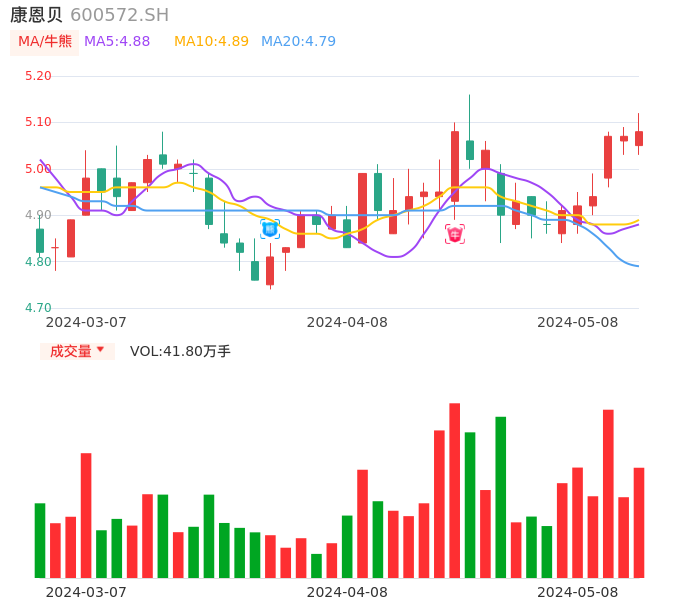
Task: Click the last red candlestick on the right
Action: coord(639,138)
